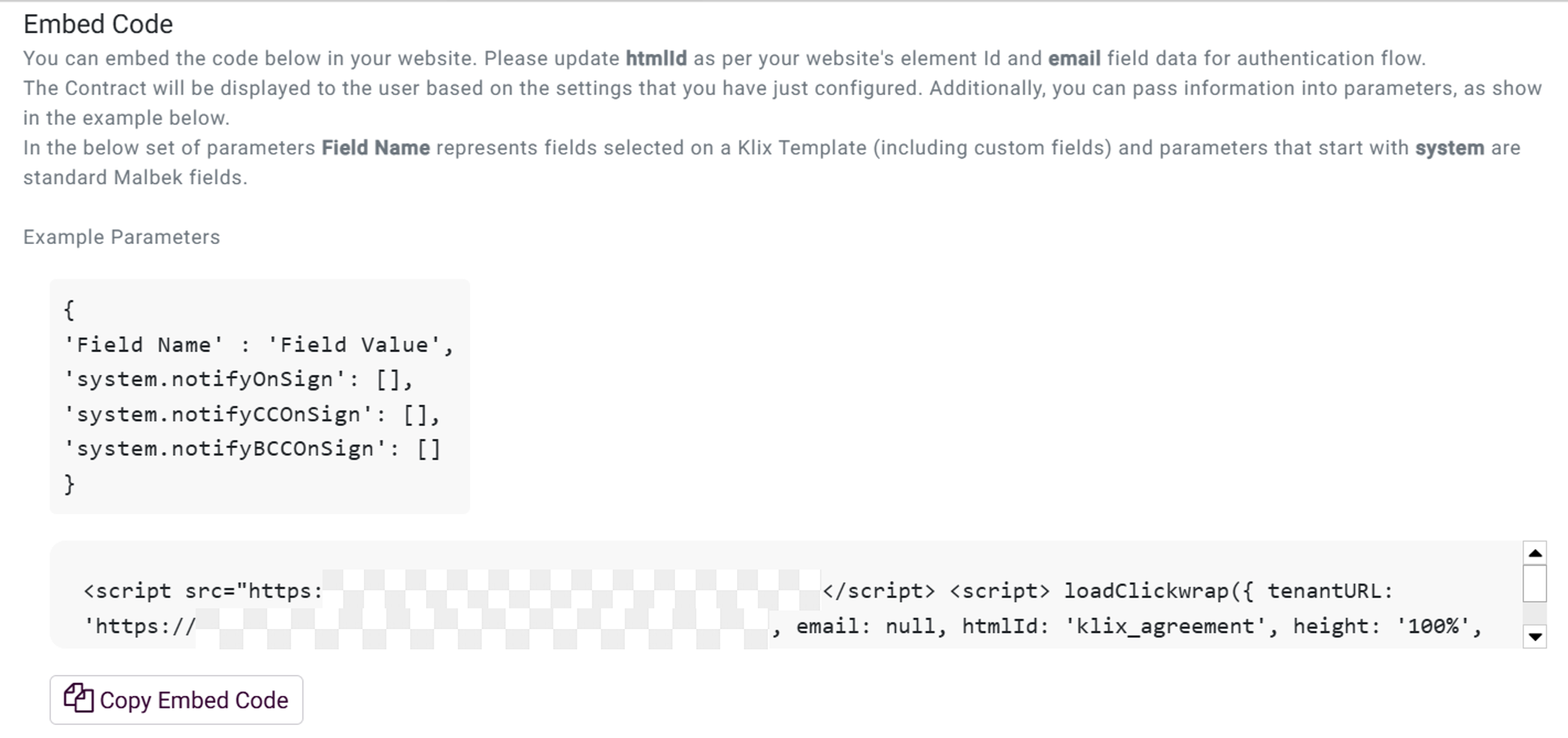Click the 'system.notifyOnSign' parameter line
The height and width of the screenshot is (738, 1568).
point(239,380)
